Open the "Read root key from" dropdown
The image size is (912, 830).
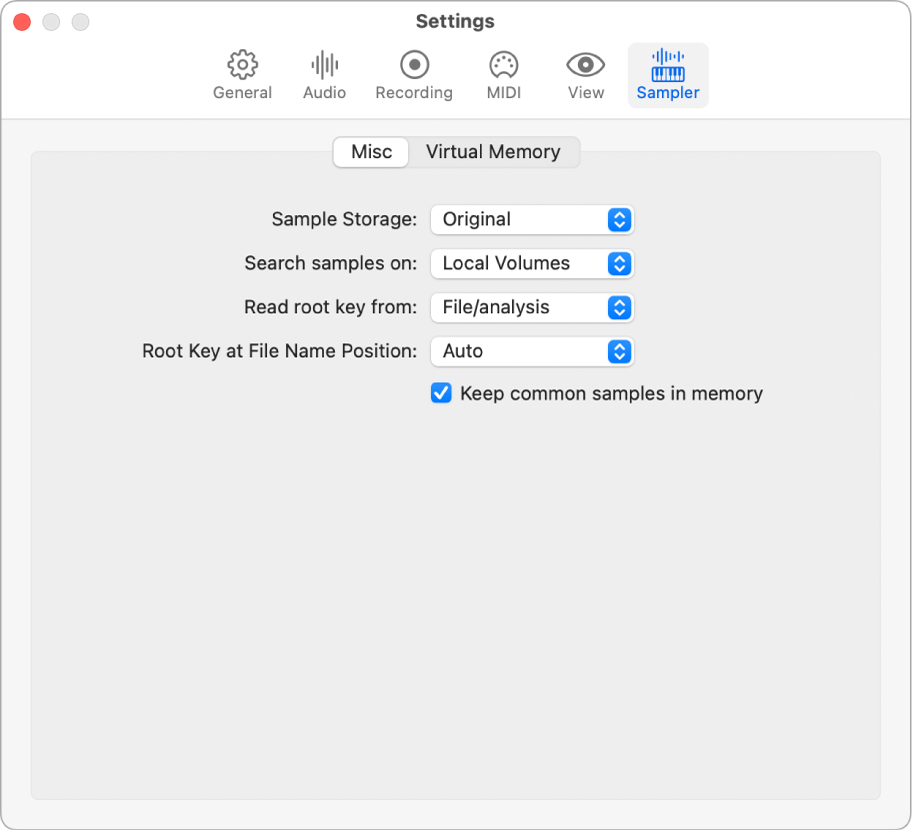532,307
